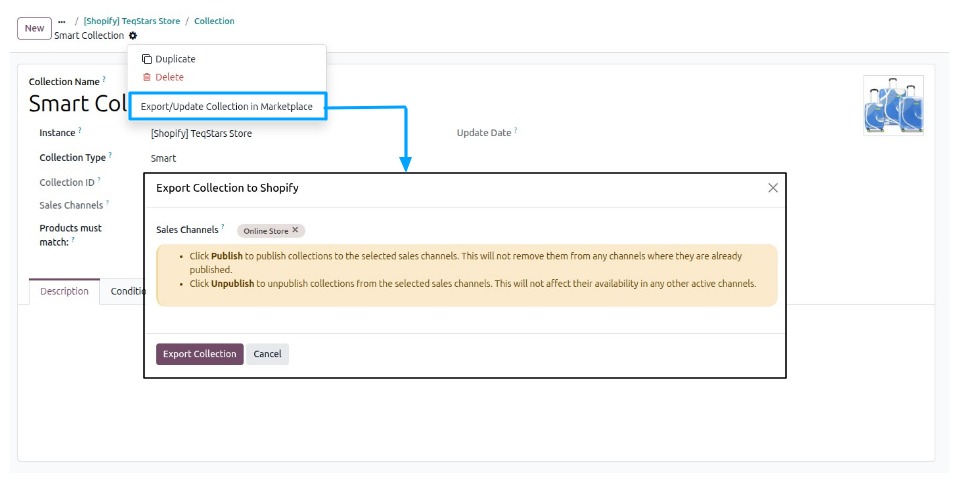958x483 pixels.
Task: Click the Sales Channels tag input field
Action: pyautogui.click(x=505, y=230)
